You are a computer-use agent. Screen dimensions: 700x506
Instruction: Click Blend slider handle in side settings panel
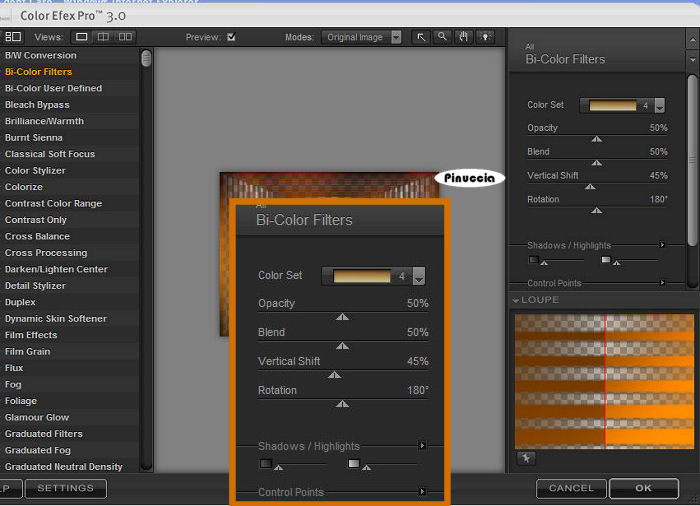596,163
